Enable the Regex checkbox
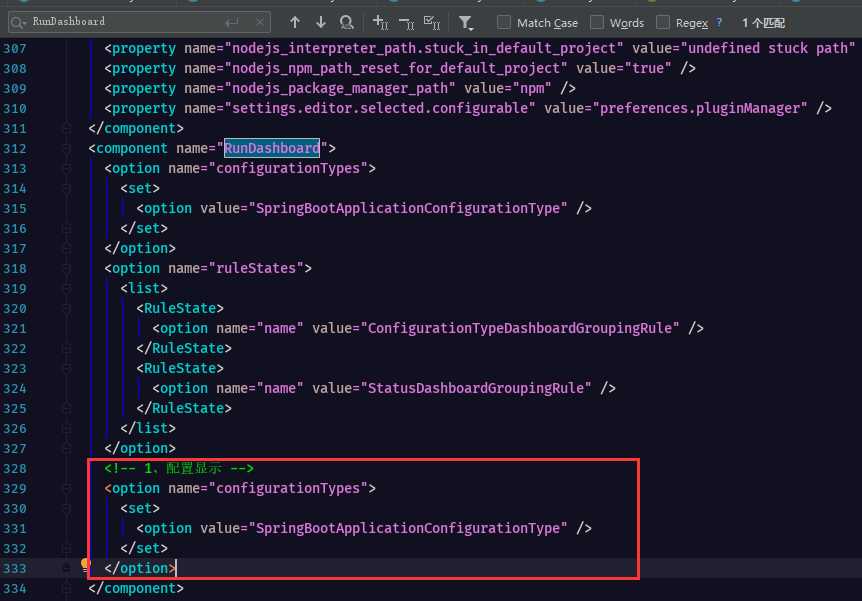 click(x=663, y=23)
